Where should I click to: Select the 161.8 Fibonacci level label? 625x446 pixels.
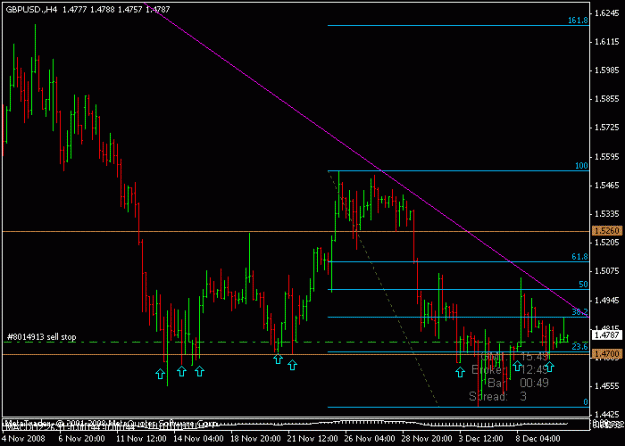click(578, 20)
